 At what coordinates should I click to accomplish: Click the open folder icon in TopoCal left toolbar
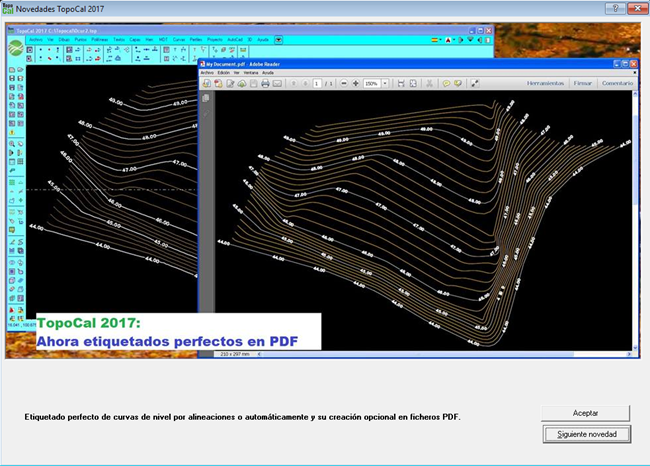pos(20,70)
